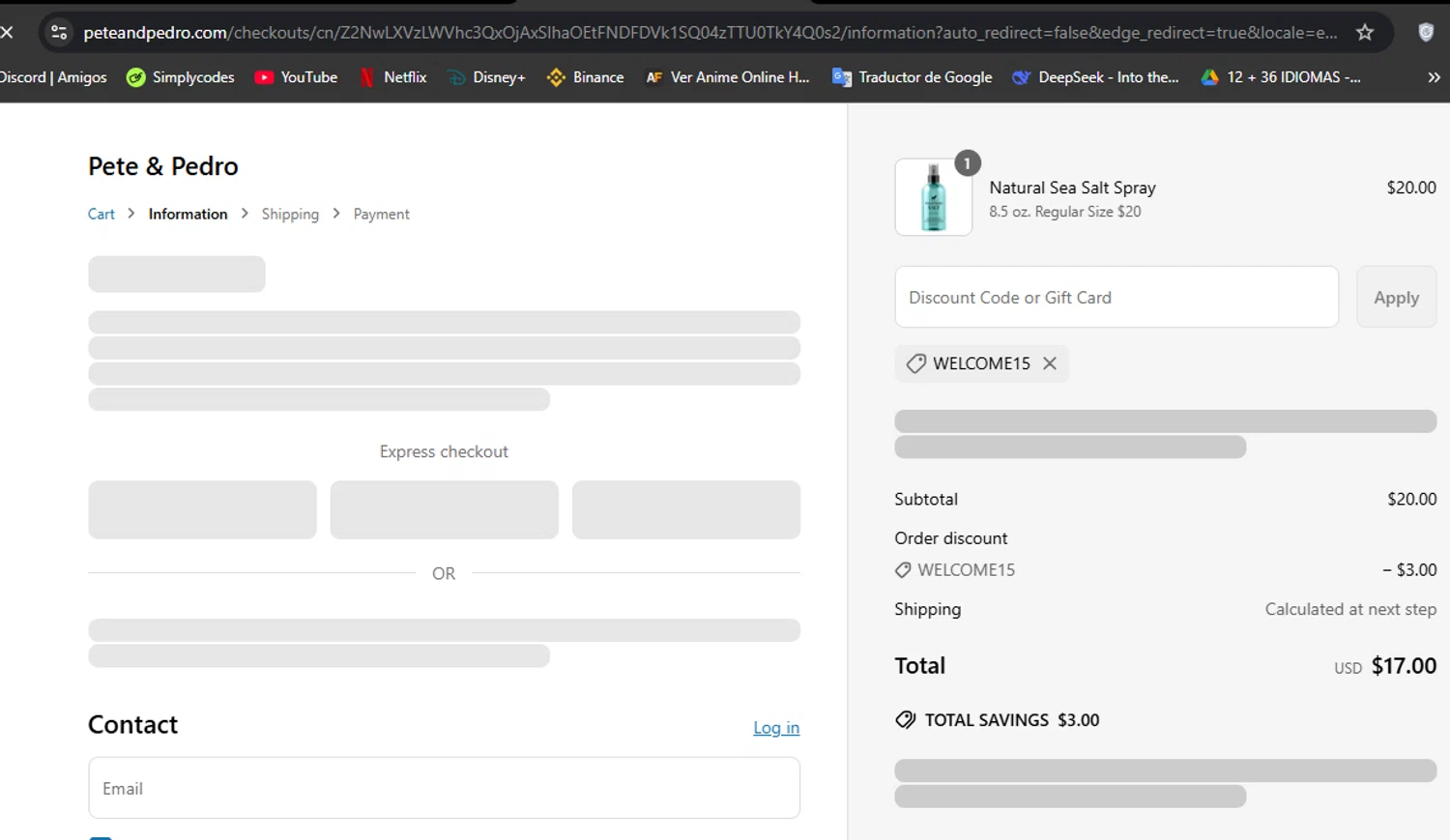1450x840 pixels.
Task: Click the Log in link
Action: tap(776, 728)
